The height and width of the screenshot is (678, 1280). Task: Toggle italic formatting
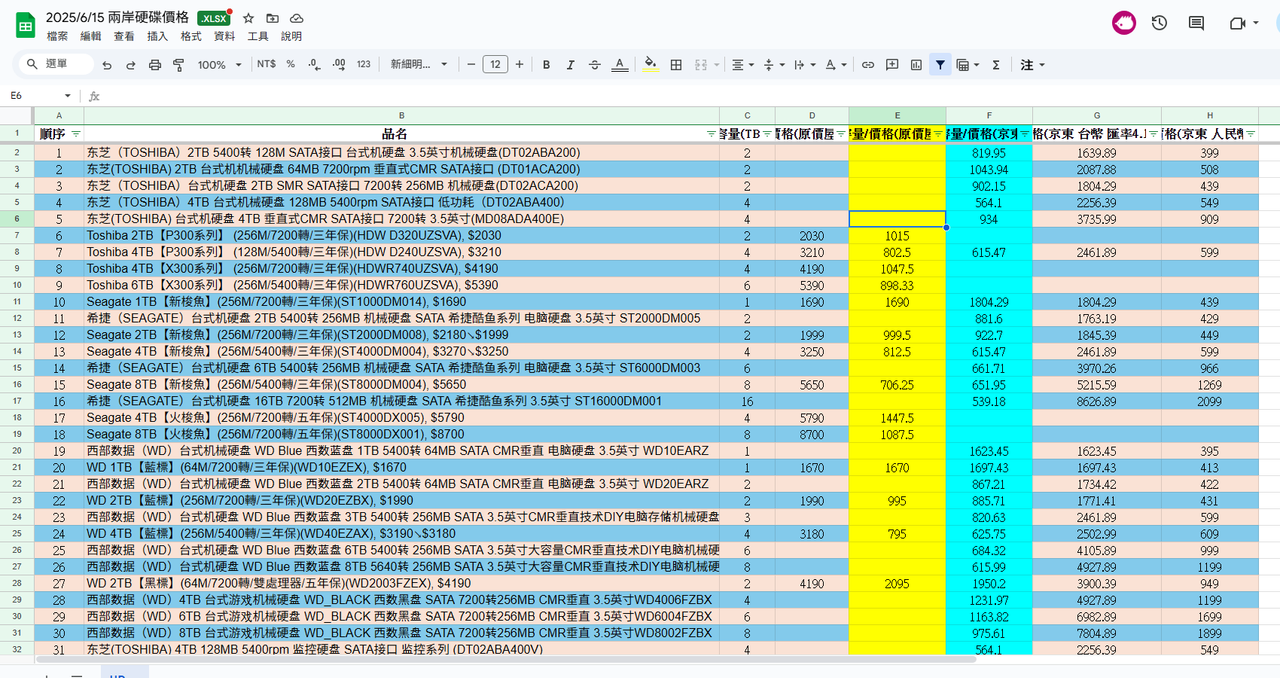point(571,64)
